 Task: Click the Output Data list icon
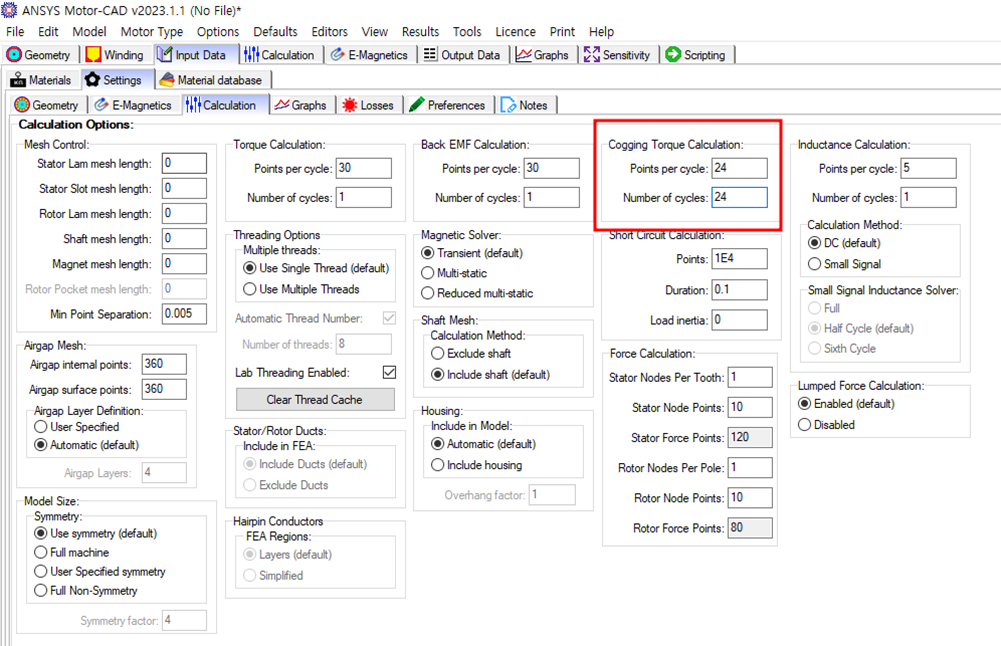[x=430, y=54]
